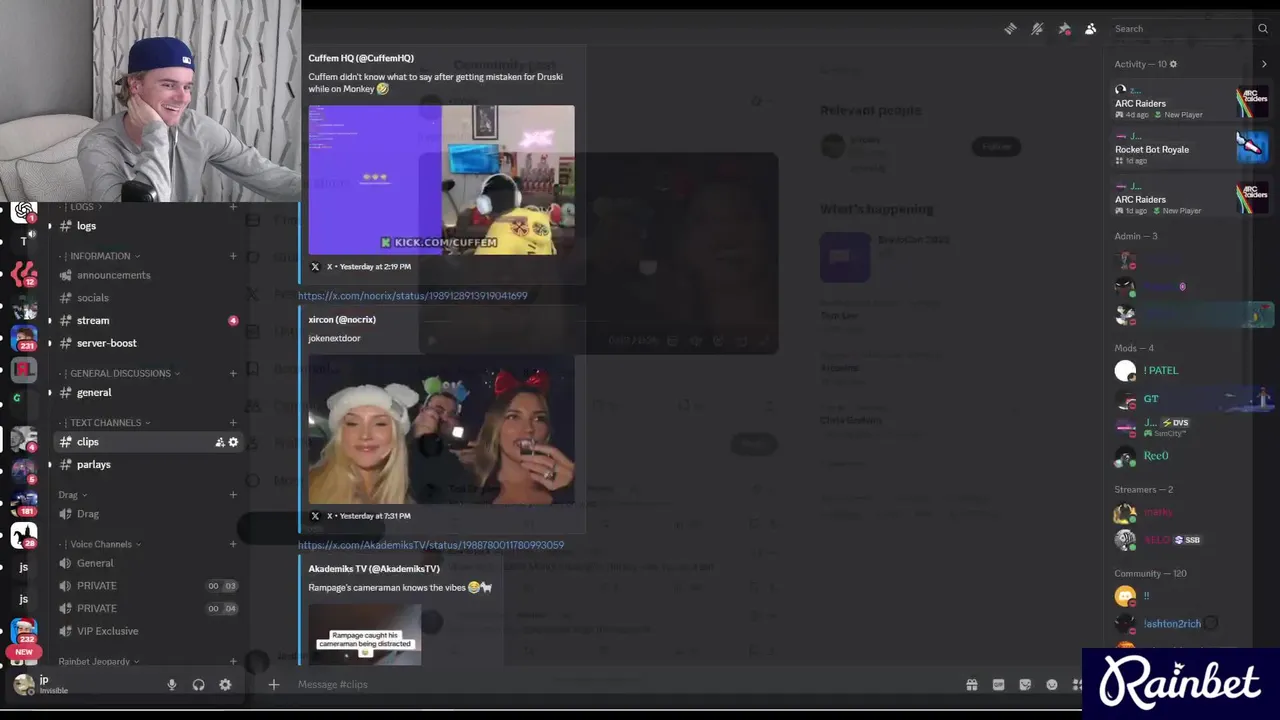Open the emoji picker
The image size is (1280, 720).
(1052, 685)
